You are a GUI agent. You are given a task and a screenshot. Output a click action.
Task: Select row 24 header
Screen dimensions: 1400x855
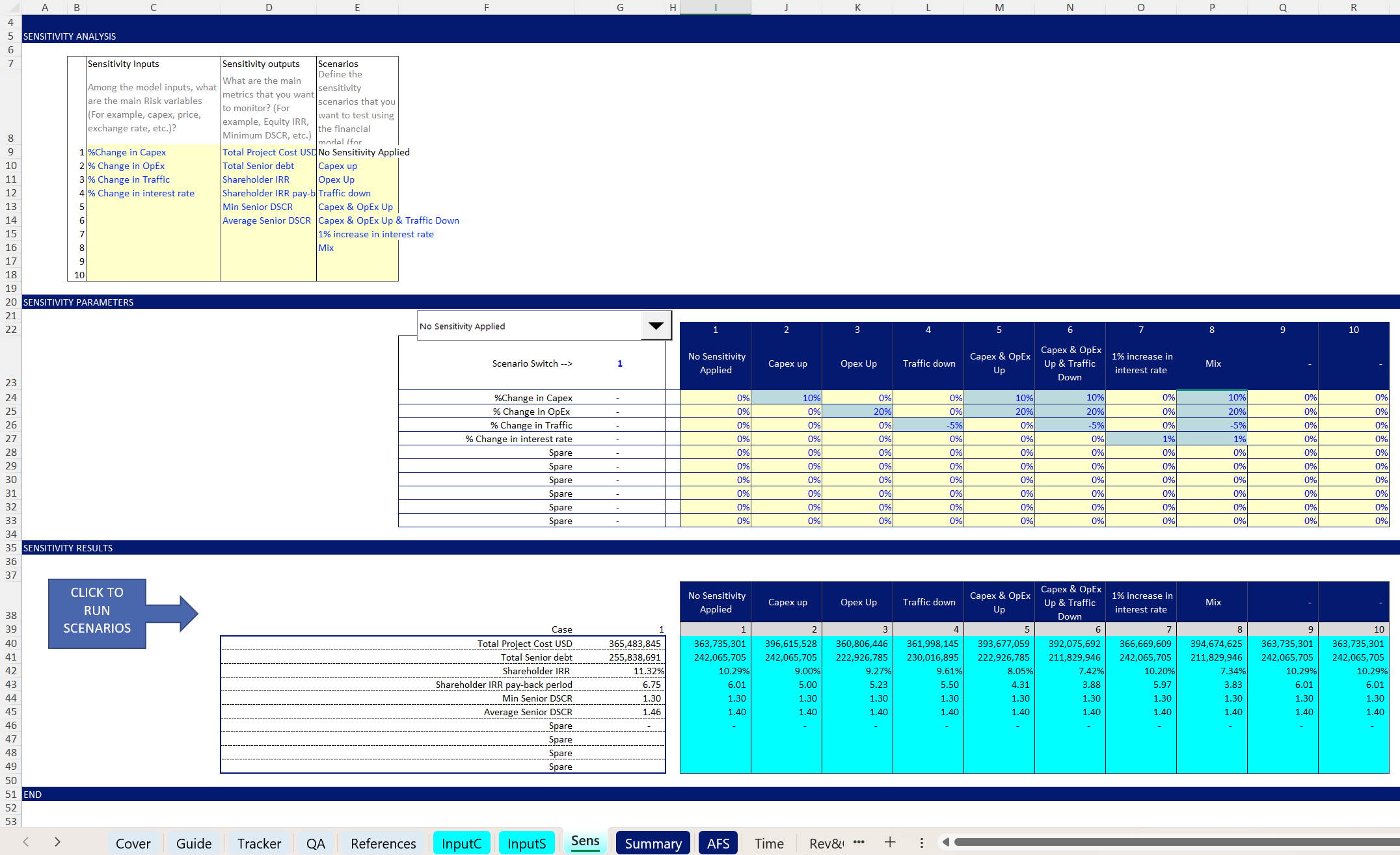pyautogui.click(x=10, y=397)
